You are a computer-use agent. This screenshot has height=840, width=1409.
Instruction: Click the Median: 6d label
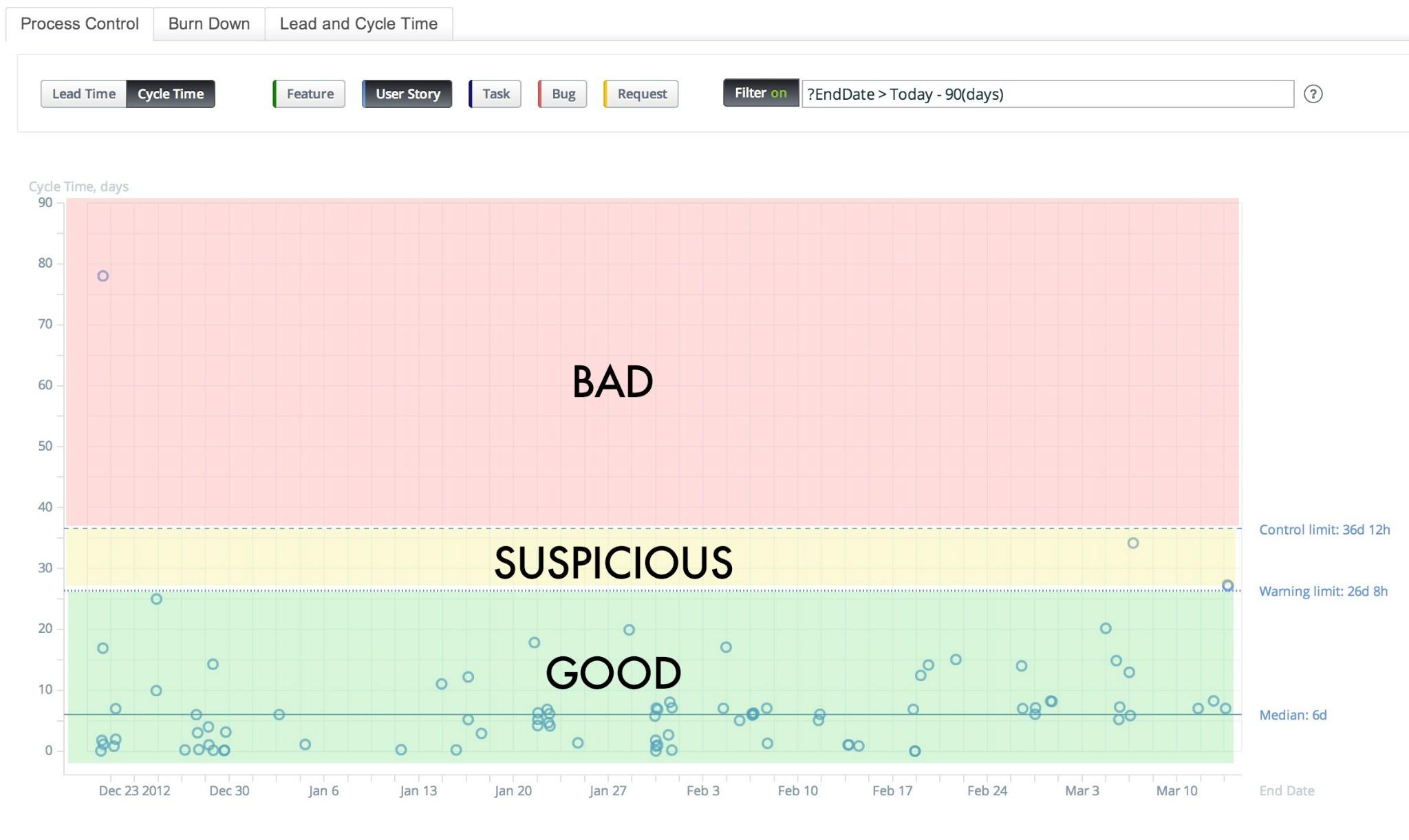point(1294,715)
